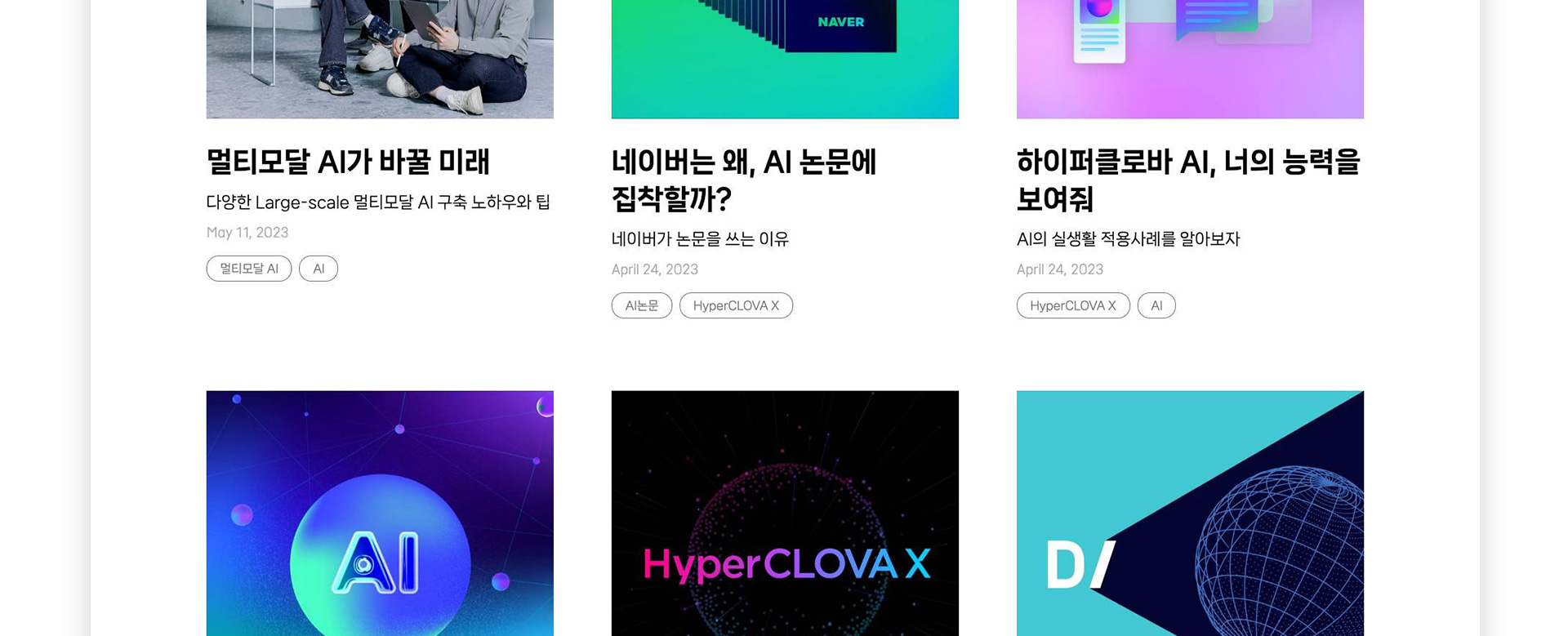Click the purple chat bubbles thumbnail
The image size is (1568, 636).
(x=1190, y=59)
